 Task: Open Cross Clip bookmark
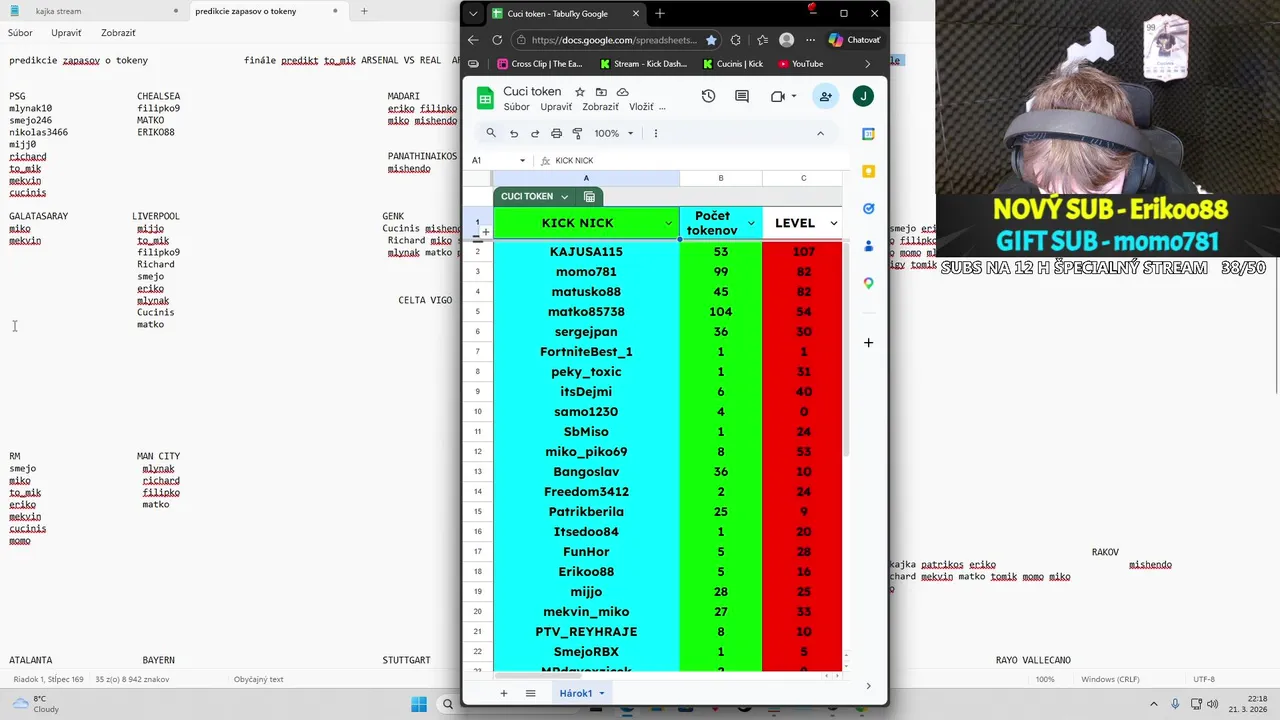tap(540, 64)
